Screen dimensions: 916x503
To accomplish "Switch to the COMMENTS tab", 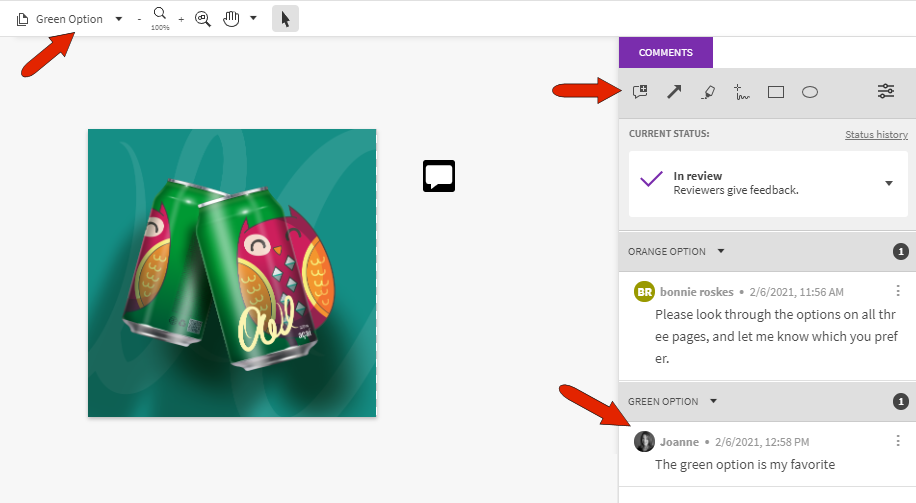I will pos(665,53).
